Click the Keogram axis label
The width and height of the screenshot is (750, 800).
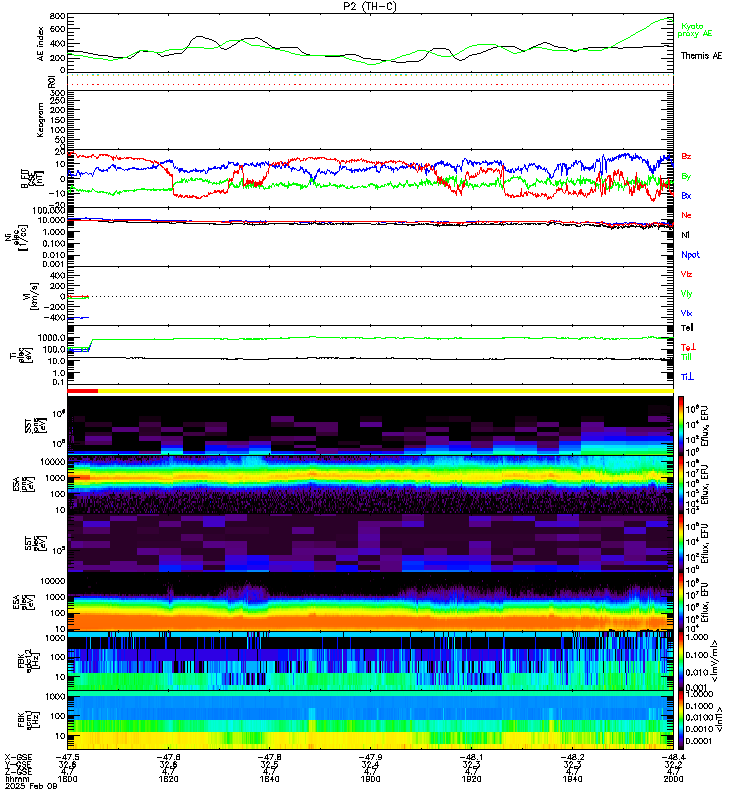pos(41,120)
